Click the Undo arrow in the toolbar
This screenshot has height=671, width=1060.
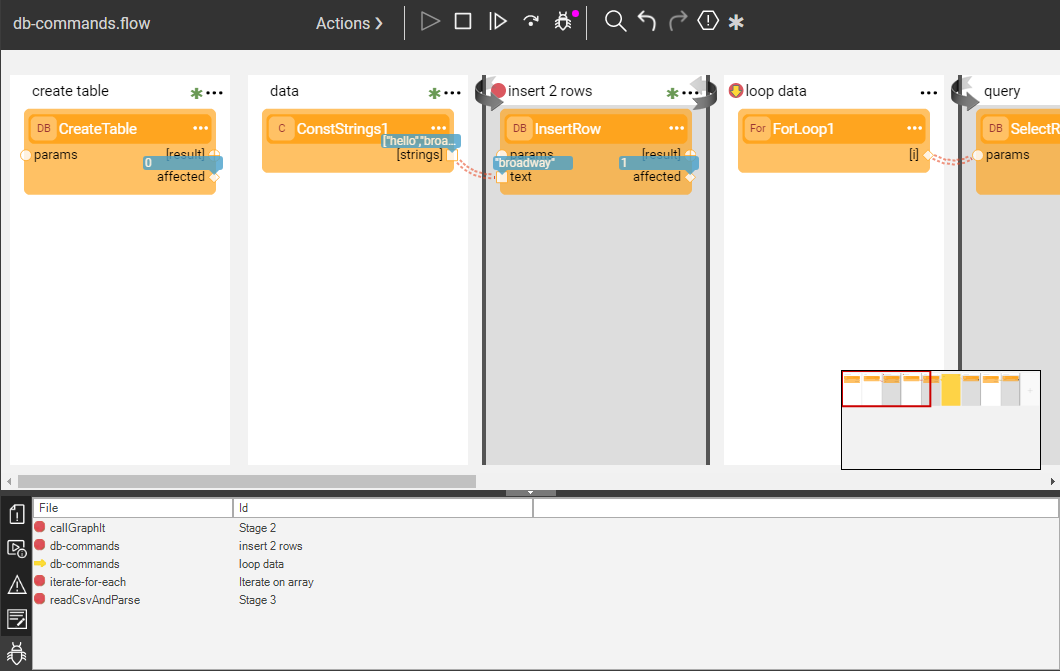coord(647,21)
